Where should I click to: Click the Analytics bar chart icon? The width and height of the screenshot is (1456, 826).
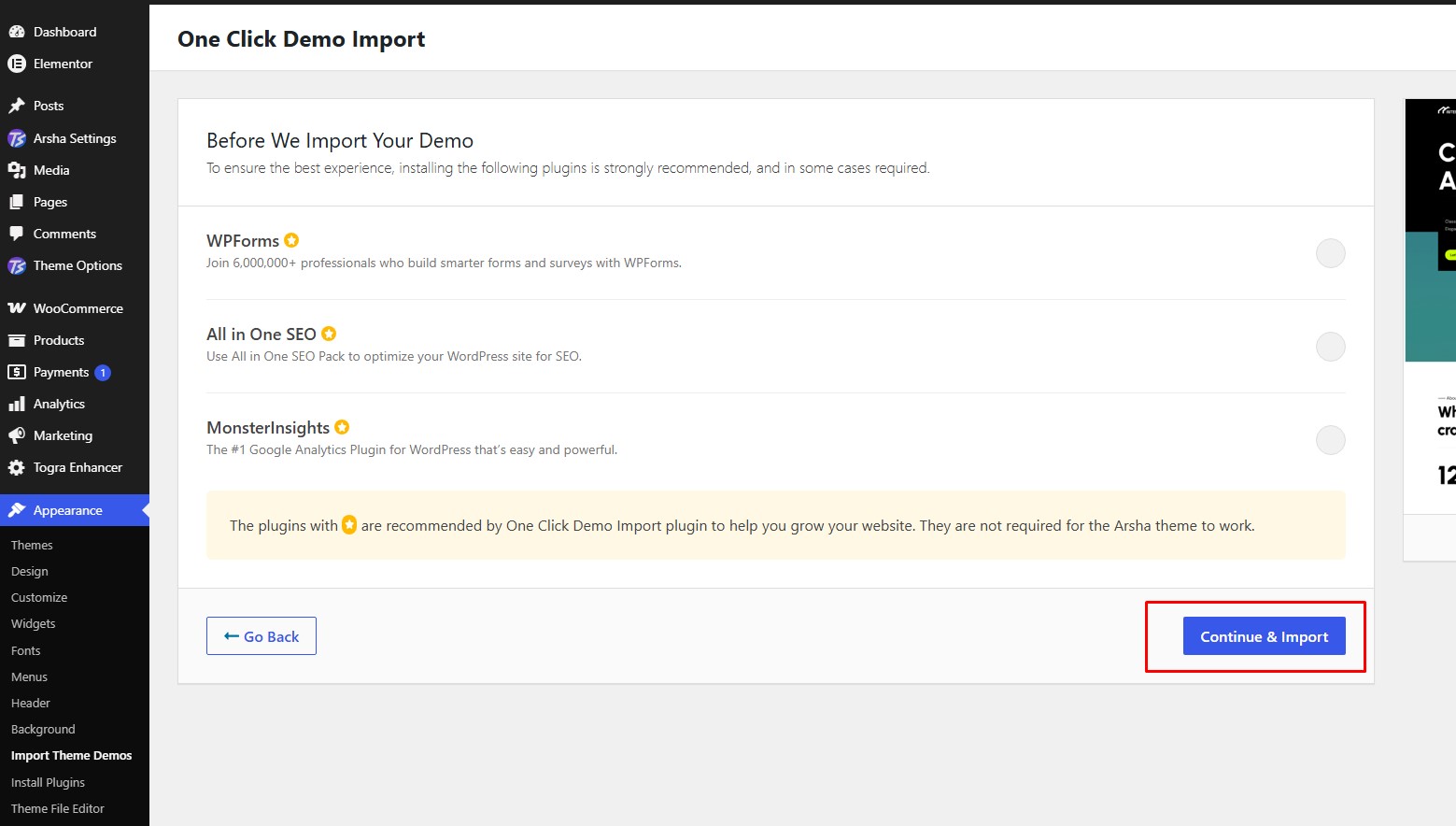(17, 404)
